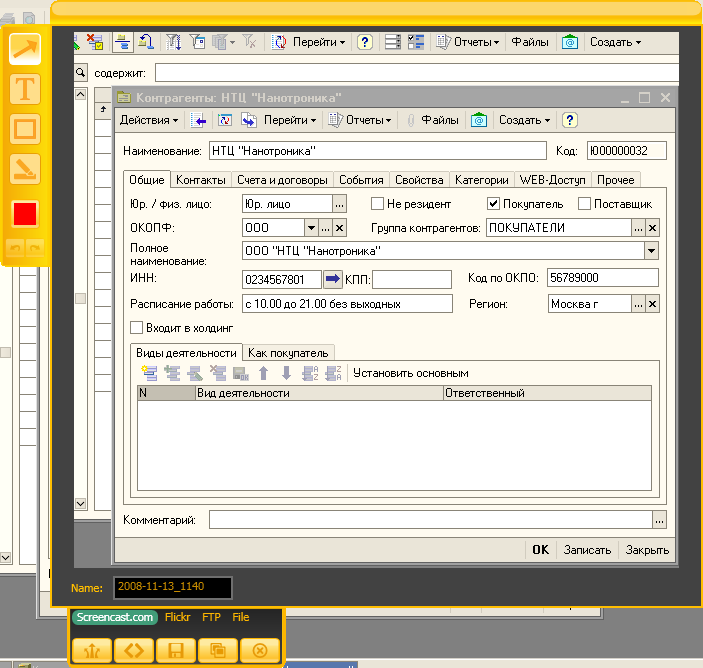Click the OK button

(540, 550)
